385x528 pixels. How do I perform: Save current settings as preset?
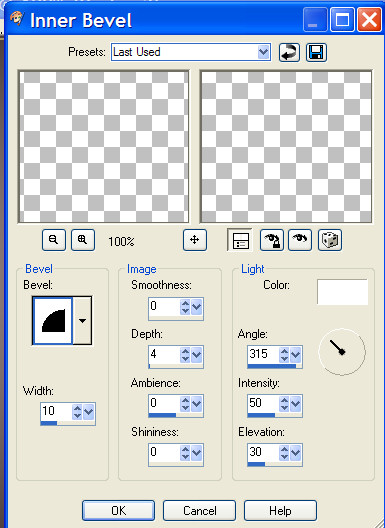316,53
